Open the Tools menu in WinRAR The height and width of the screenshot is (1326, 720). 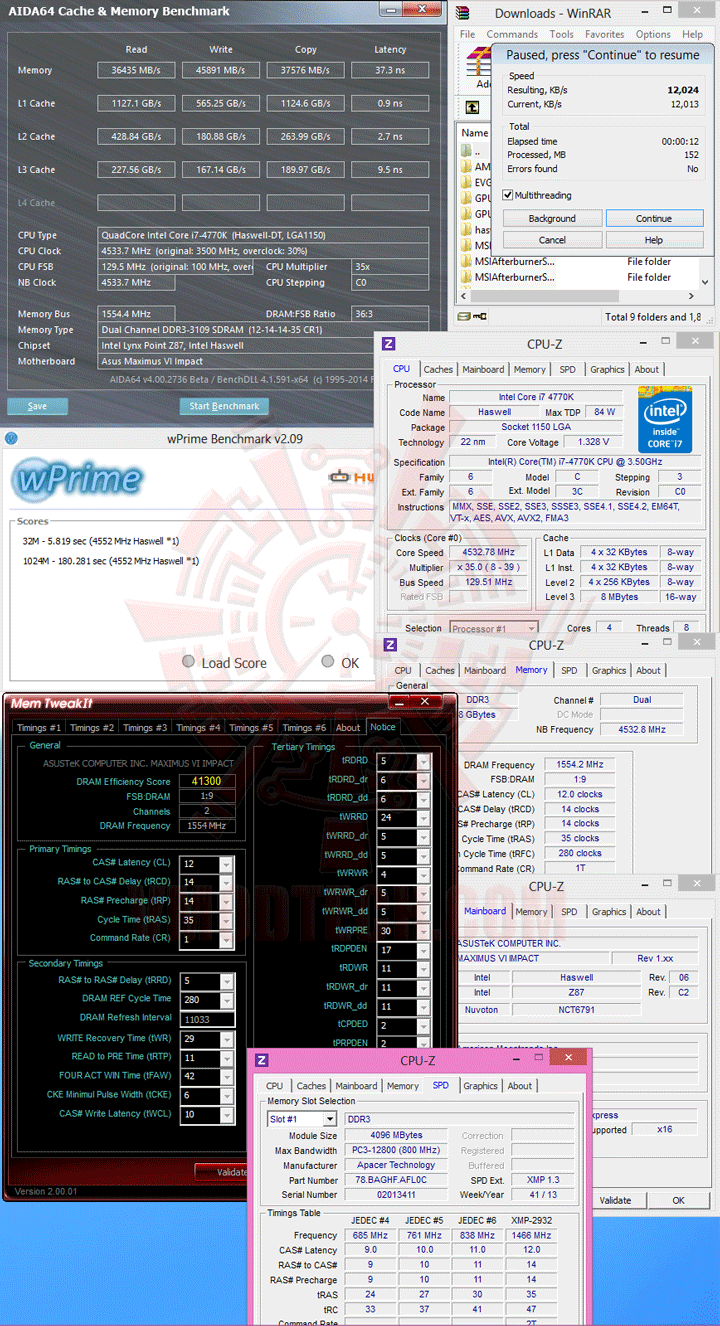click(561, 34)
